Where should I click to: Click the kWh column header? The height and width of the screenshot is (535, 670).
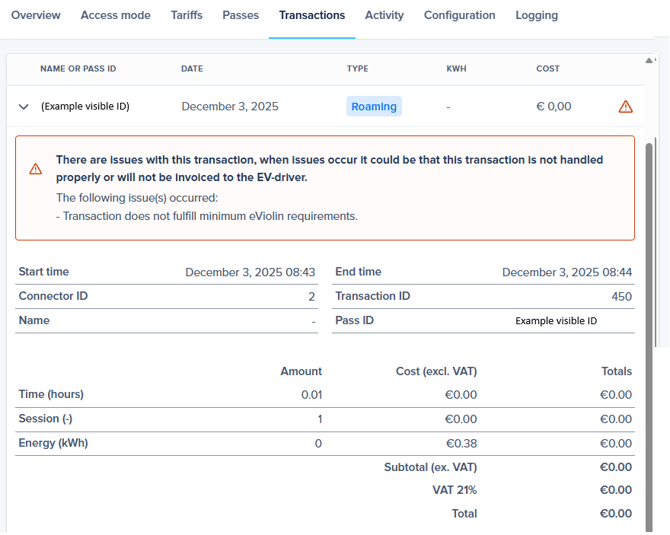pyautogui.click(x=456, y=69)
